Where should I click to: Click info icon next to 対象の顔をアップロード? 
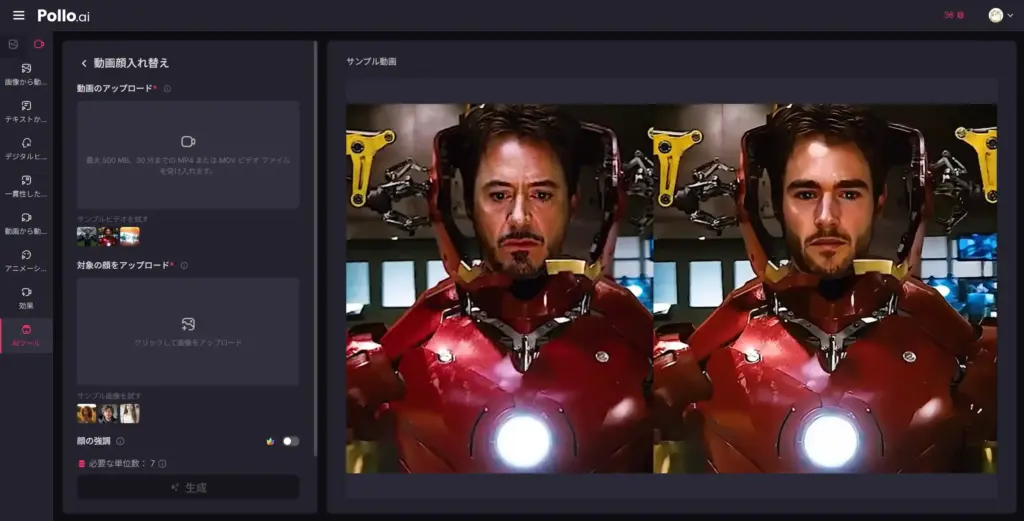click(184, 266)
